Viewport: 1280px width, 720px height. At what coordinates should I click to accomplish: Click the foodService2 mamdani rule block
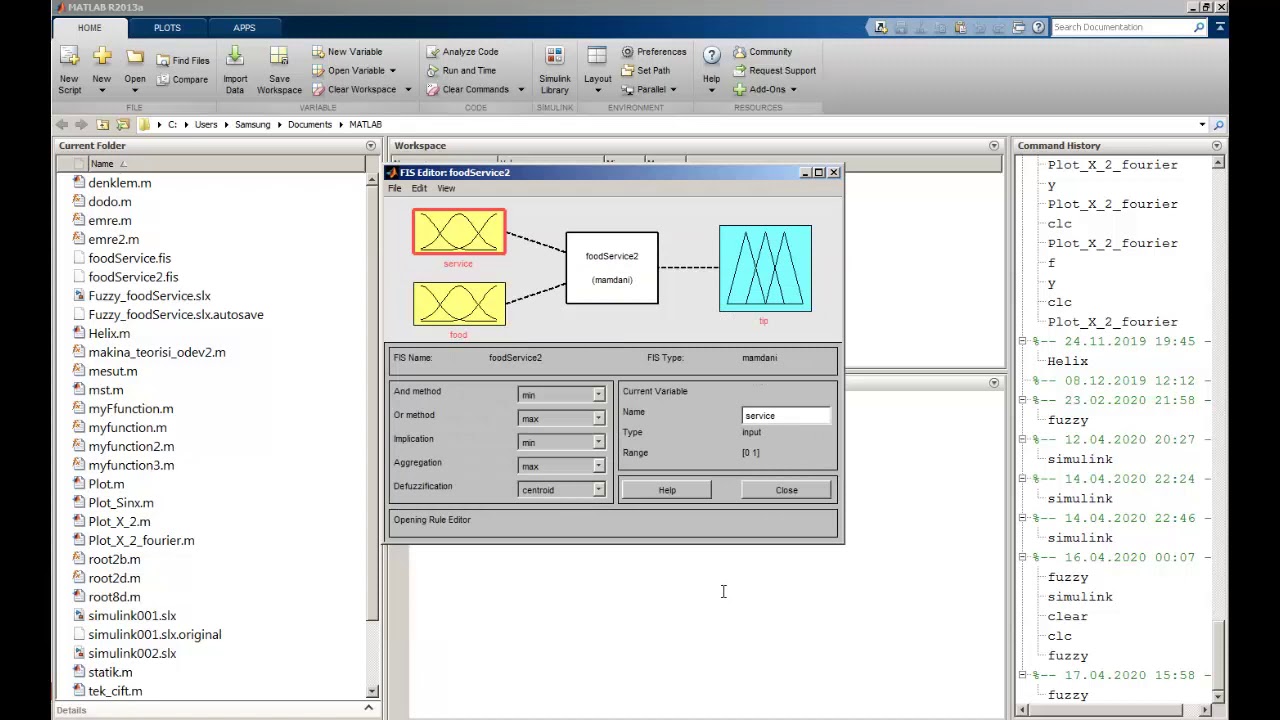[x=612, y=268]
